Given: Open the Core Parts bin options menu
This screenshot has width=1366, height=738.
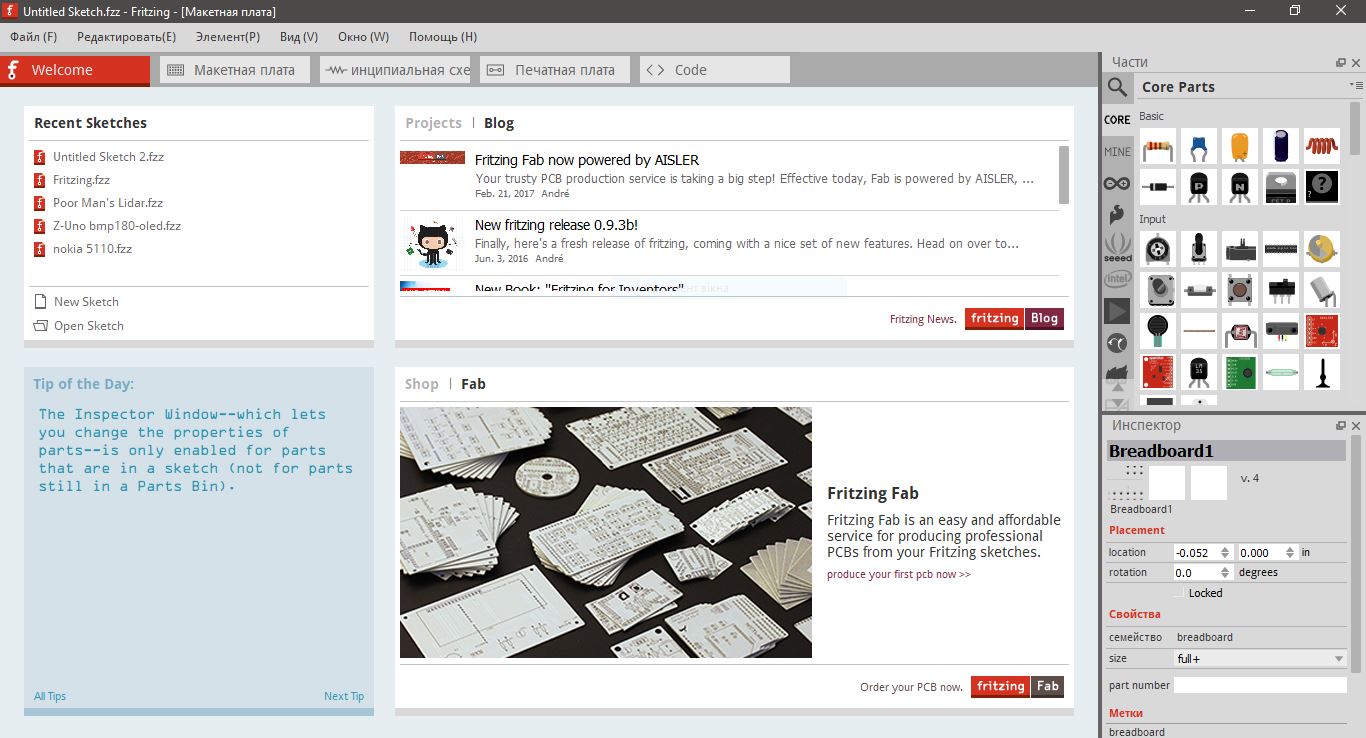Looking at the screenshot, I should 1356,86.
